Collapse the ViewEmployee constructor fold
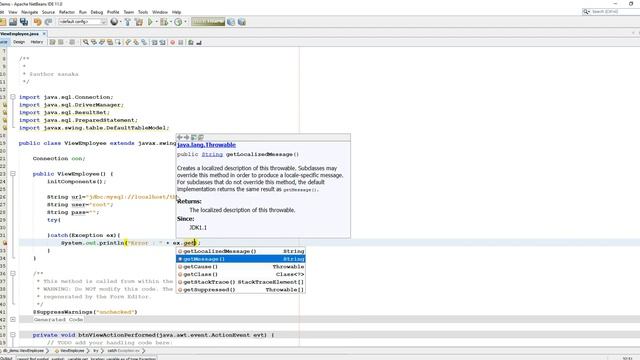Image resolution: width=640 pixels, height=360 pixels. click(13, 174)
